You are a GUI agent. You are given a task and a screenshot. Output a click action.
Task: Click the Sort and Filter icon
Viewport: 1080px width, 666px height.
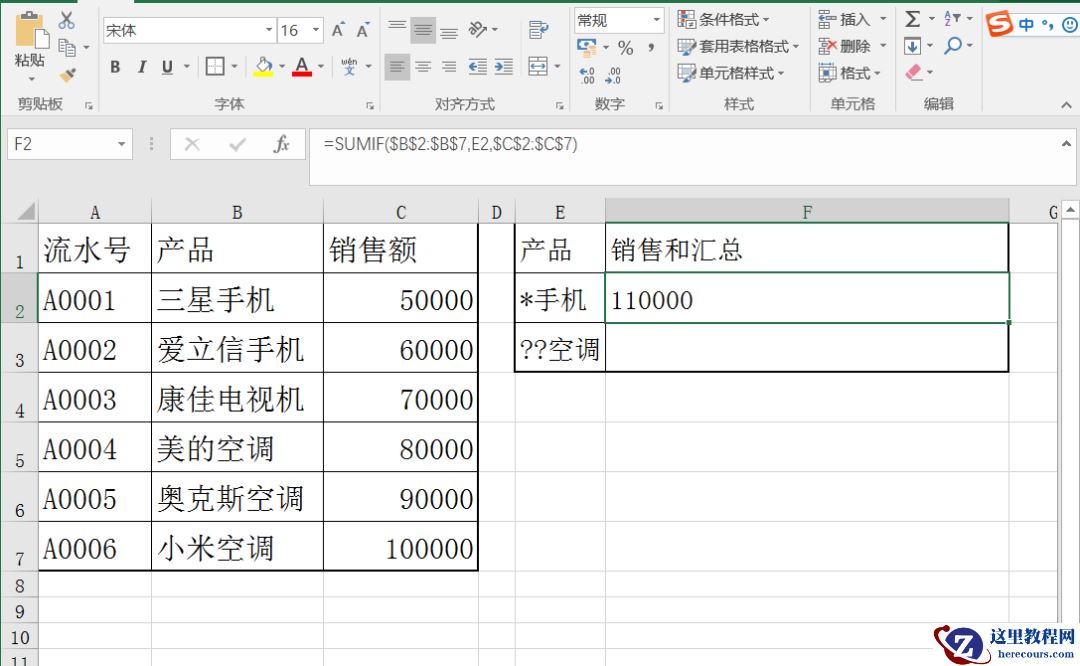[952, 19]
